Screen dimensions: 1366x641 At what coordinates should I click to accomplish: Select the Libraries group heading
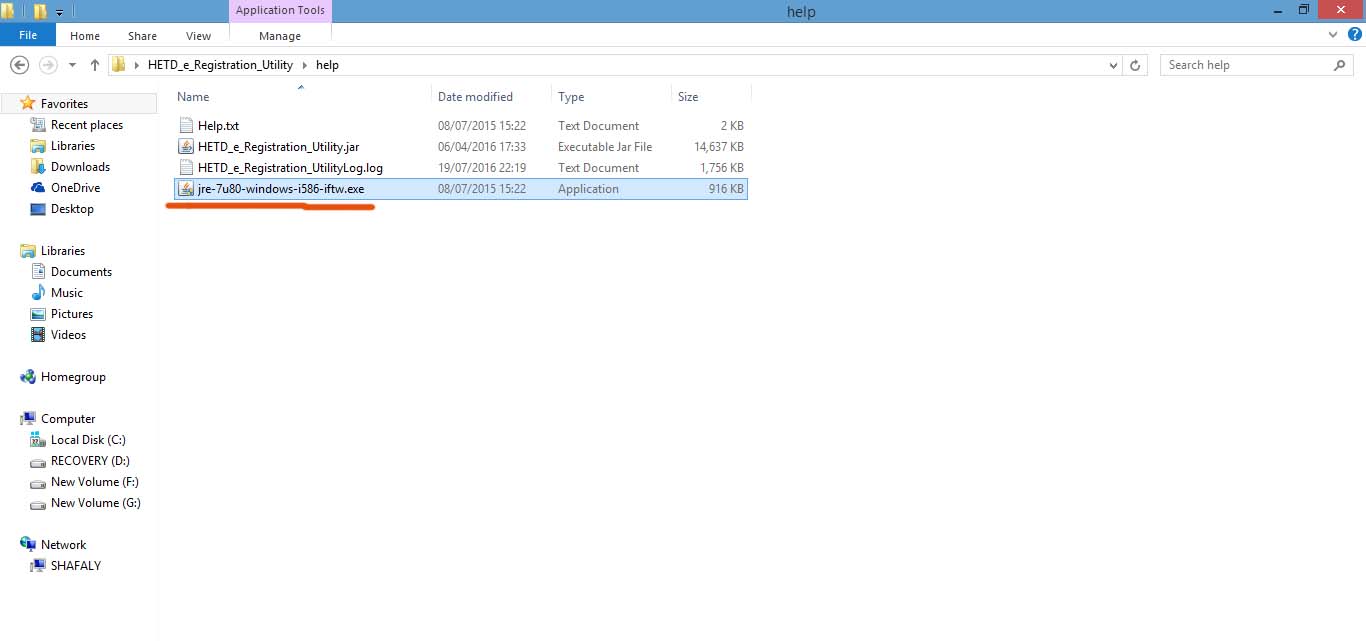[63, 251]
